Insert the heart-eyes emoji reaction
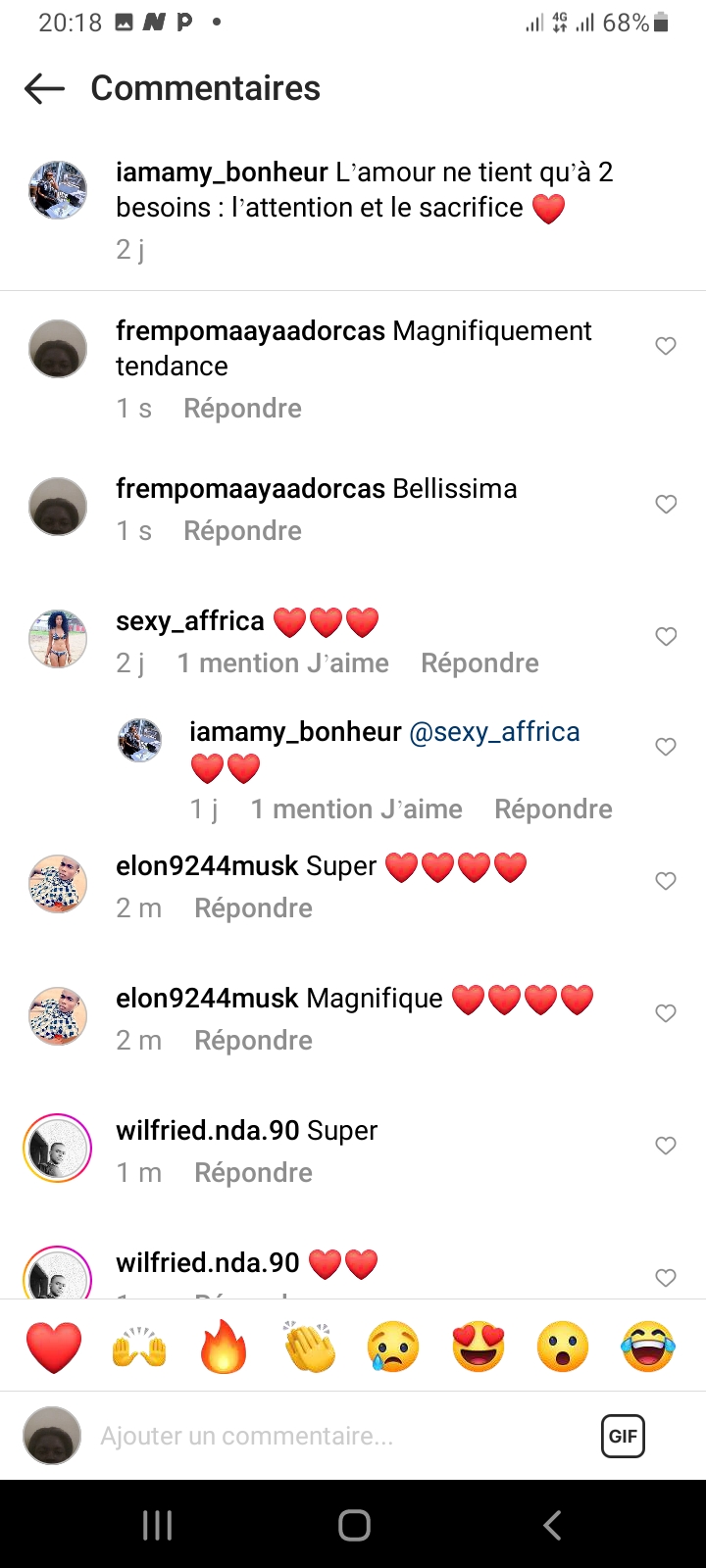 pyautogui.click(x=479, y=1347)
